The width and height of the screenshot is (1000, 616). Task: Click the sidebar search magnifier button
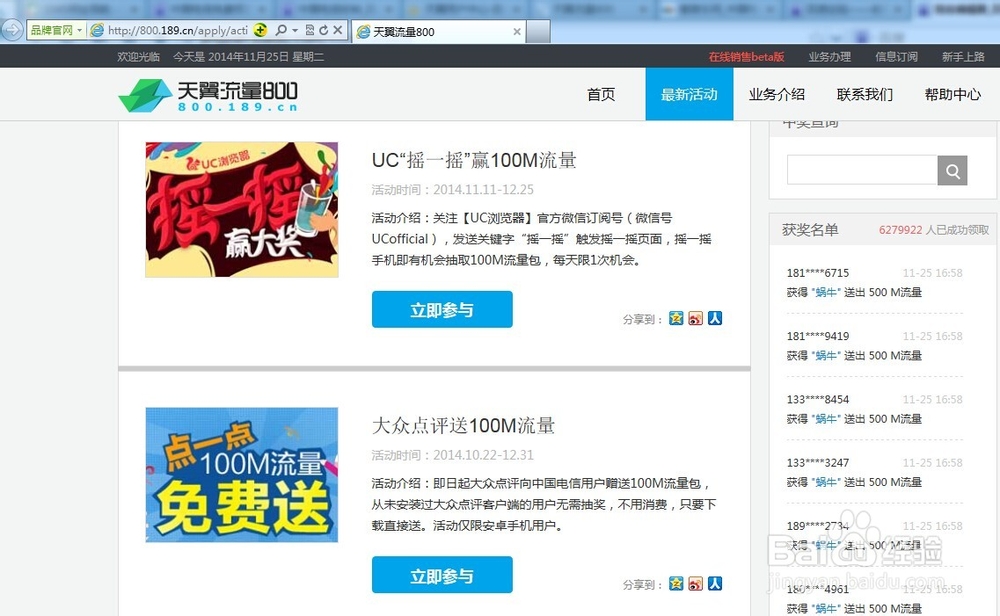951,170
